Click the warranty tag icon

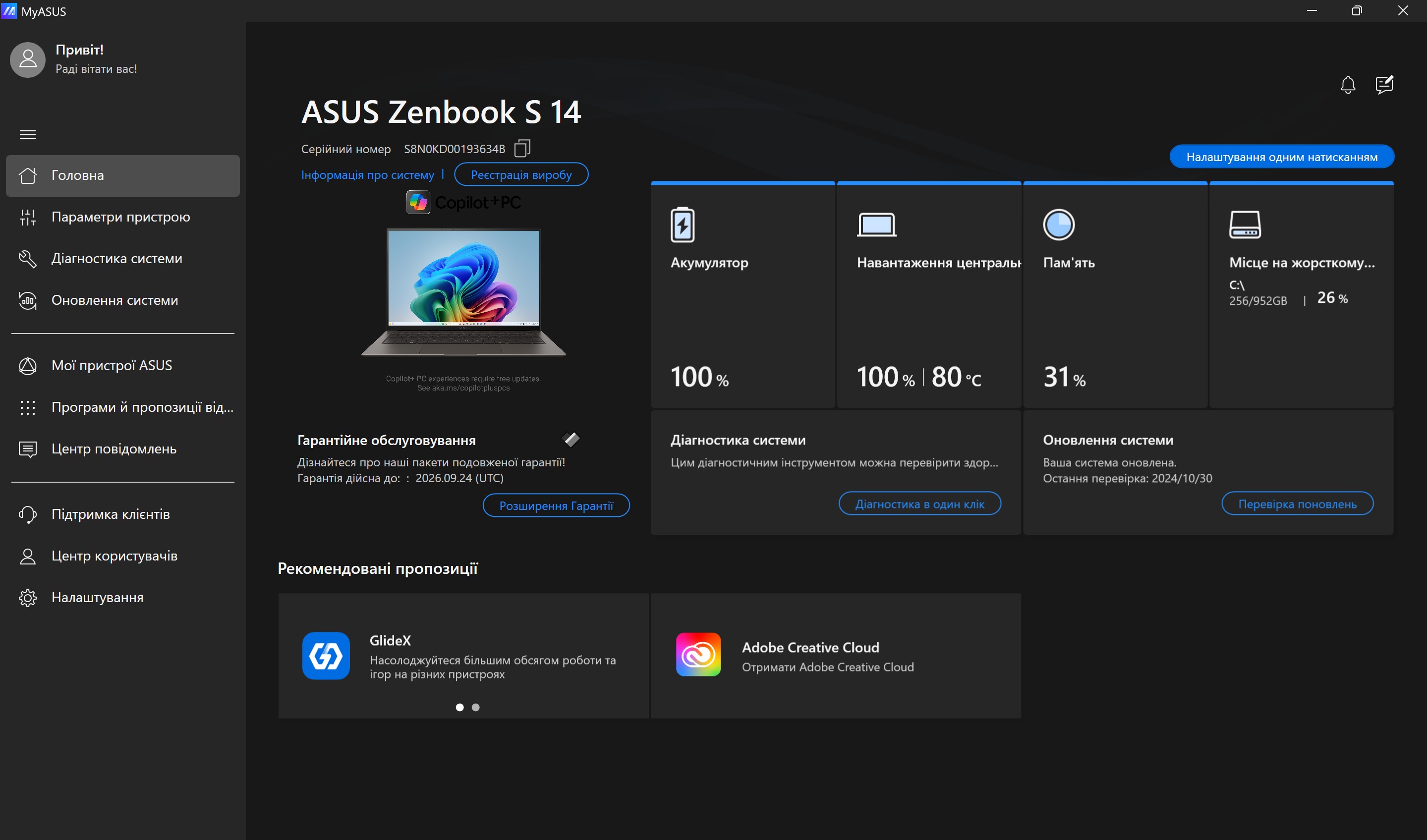click(571, 439)
